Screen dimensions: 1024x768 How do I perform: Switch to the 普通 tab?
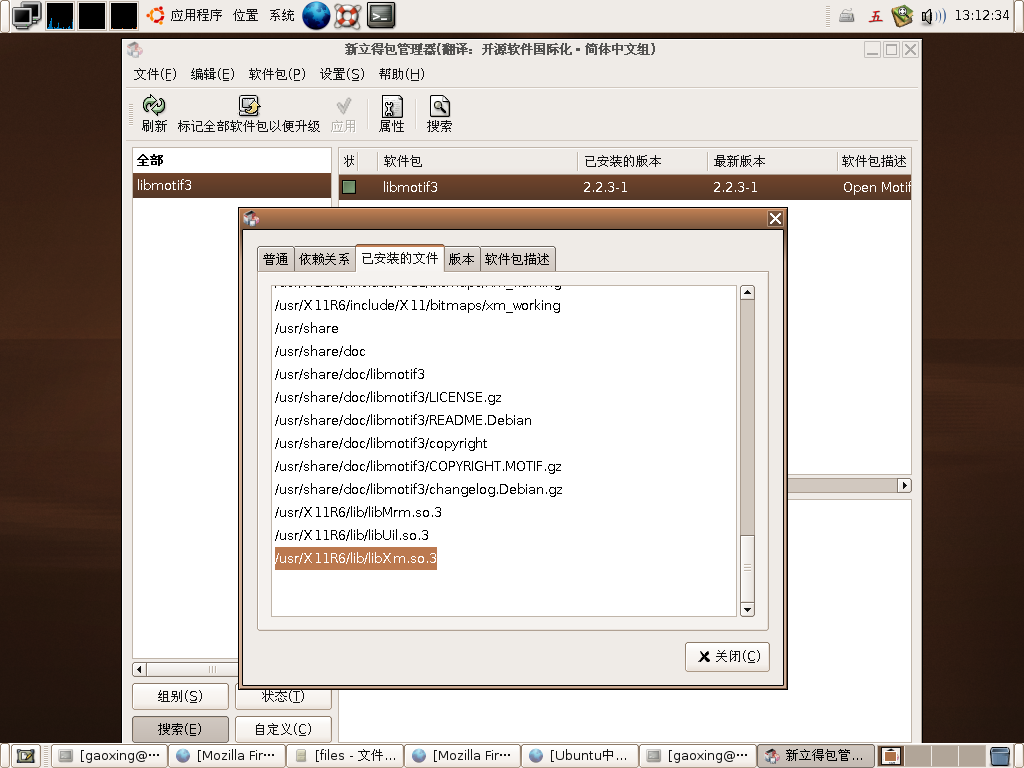pyautogui.click(x=276, y=259)
